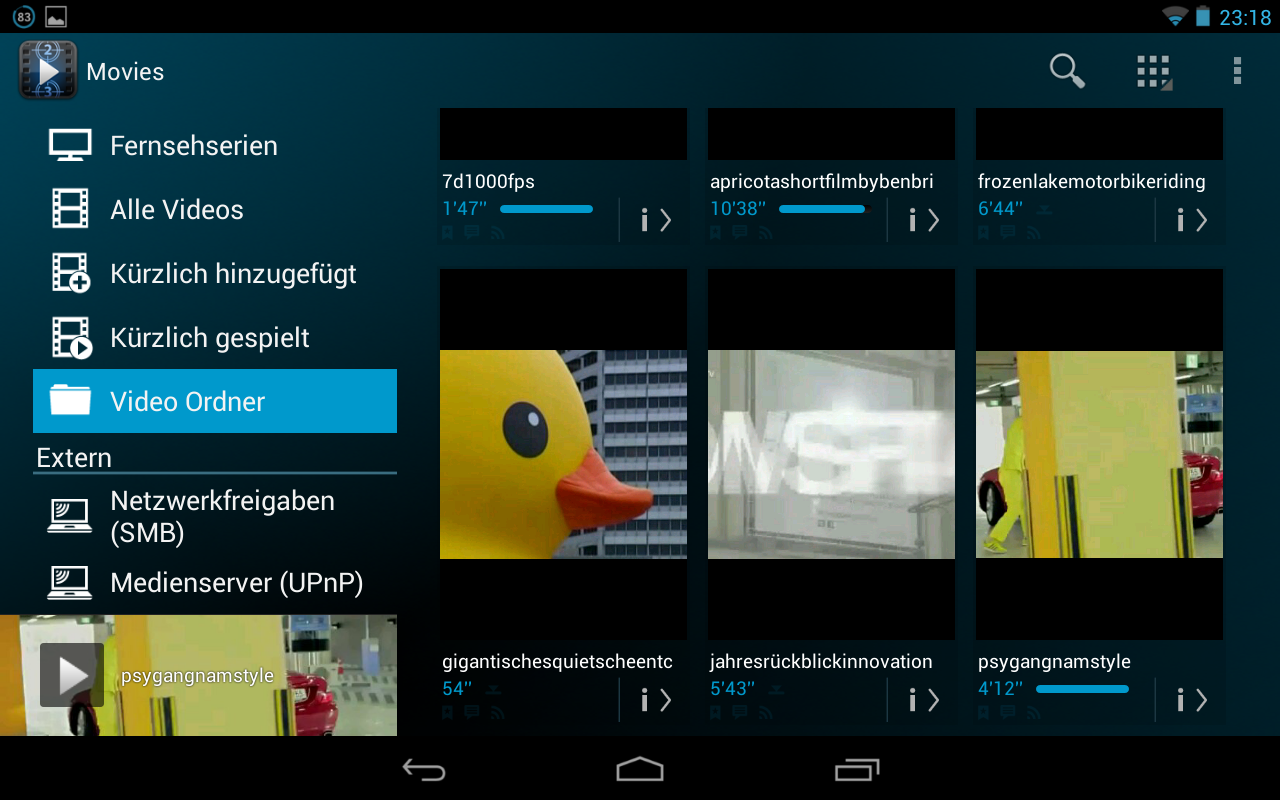The width and height of the screenshot is (1280, 800).
Task: Click title gigantischesquietscheentc
Action: tap(557, 662)
